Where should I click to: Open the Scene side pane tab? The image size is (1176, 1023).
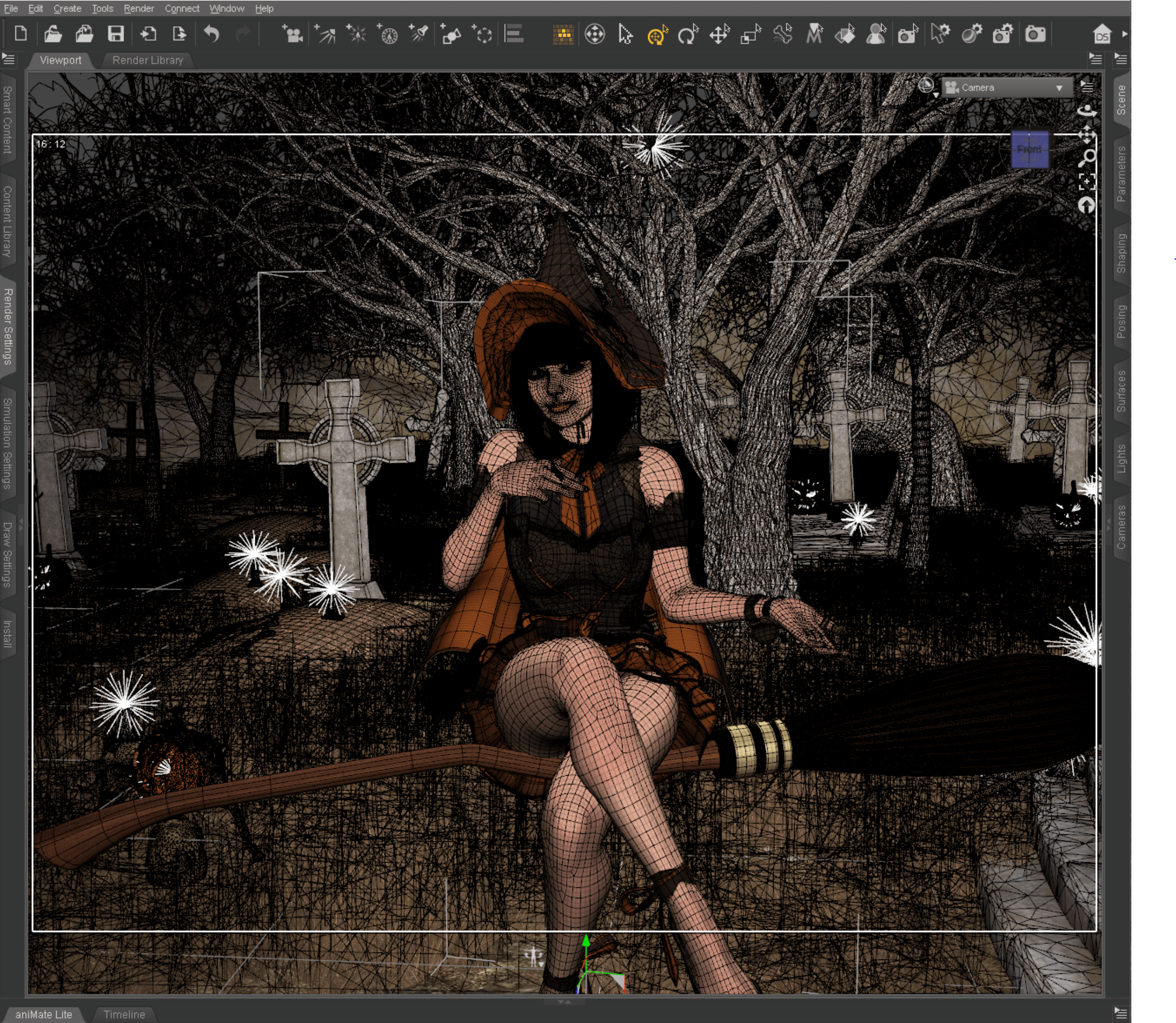point(1121,100)
